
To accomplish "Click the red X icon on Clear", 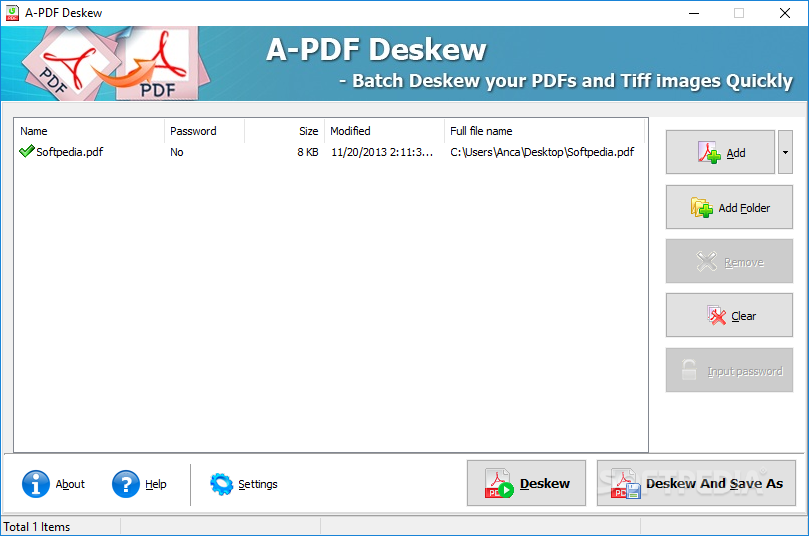I will pos(716,315).
